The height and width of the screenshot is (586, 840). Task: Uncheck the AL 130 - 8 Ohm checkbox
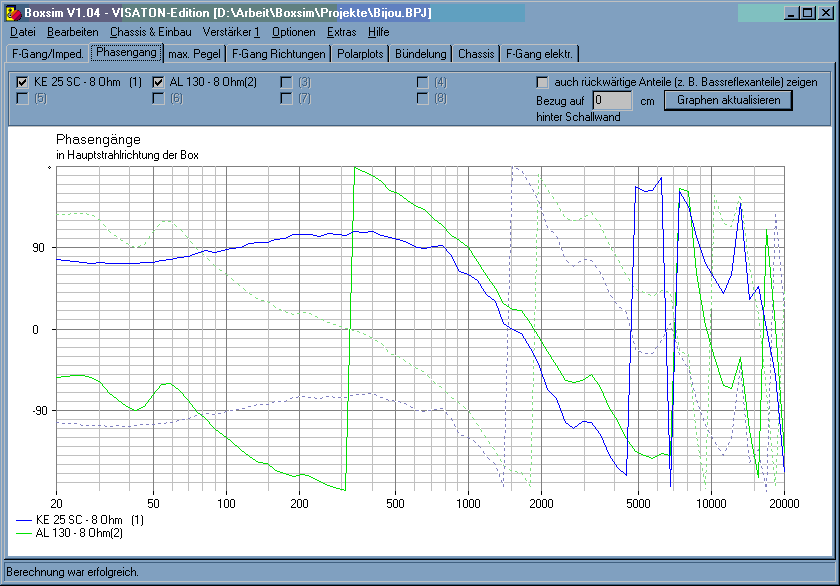[158, 82]
